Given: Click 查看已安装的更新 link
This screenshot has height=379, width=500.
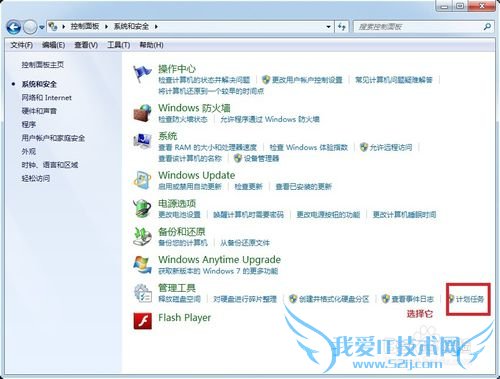Looking at the screenshot, I should point(303,186).
